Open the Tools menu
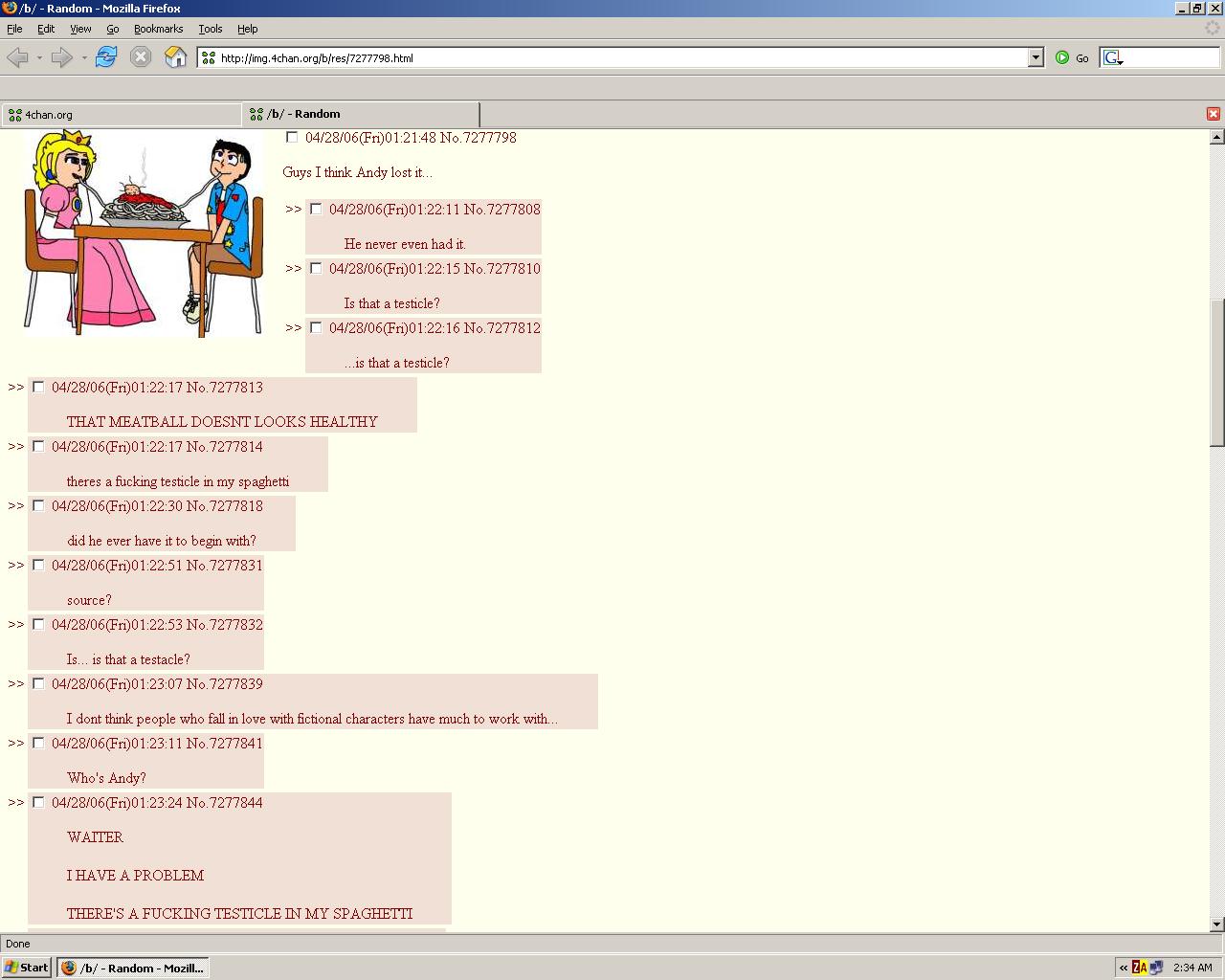This screenshot has width=1225, height=980. point(210,29)
